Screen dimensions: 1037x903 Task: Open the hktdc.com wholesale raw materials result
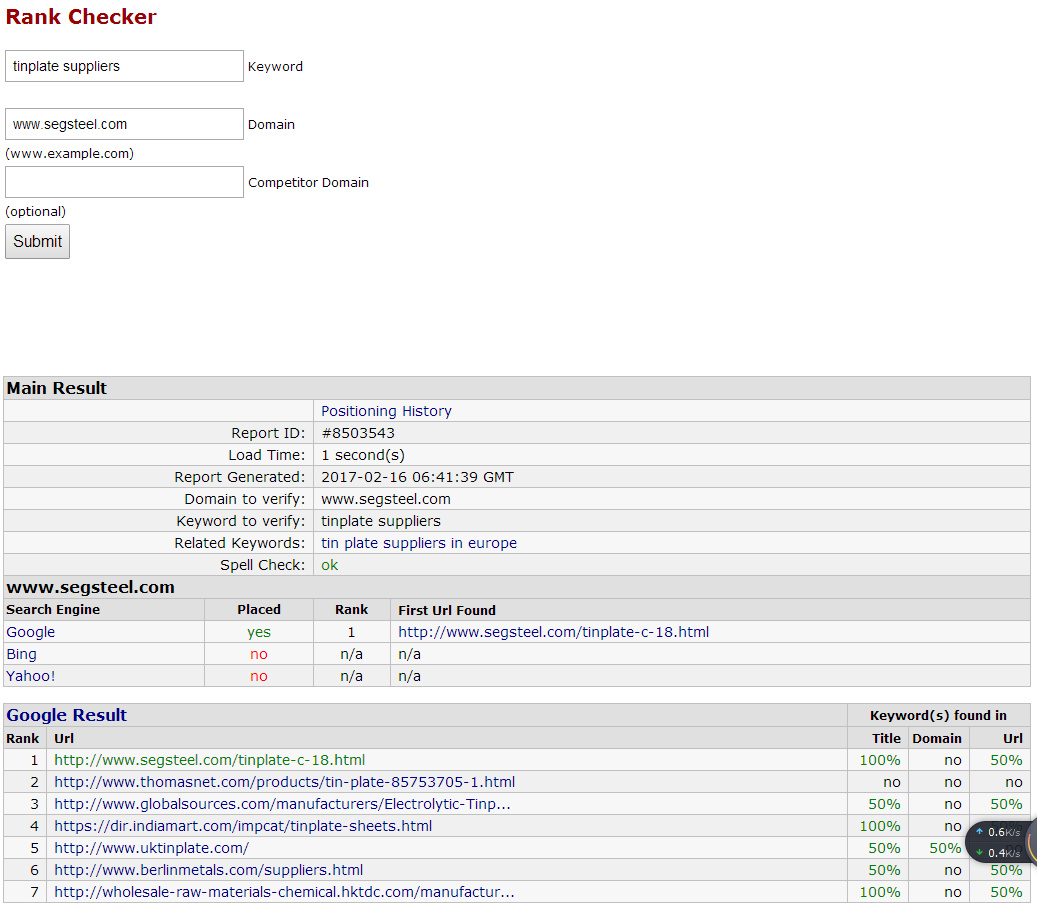coord(284,892)
